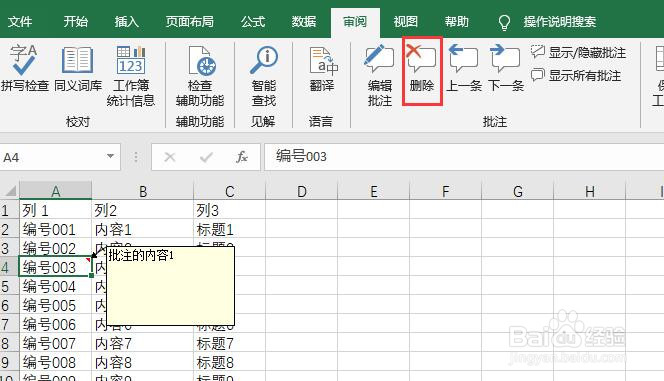Screen dimensions: 664x381
Task: Run the accessibility checker (检查辅助功能)
Action: click(199, 76)
